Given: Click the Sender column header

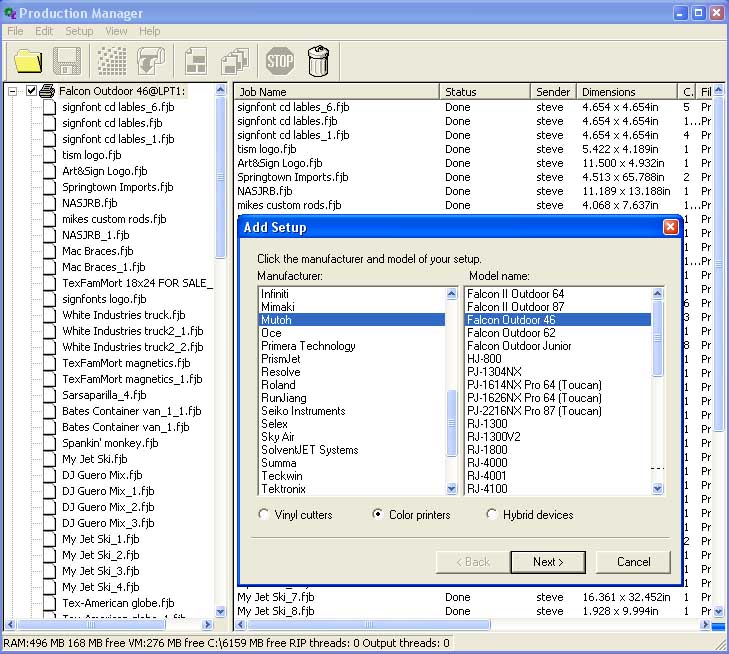Looking at the screenshot, I should point(553,92).
